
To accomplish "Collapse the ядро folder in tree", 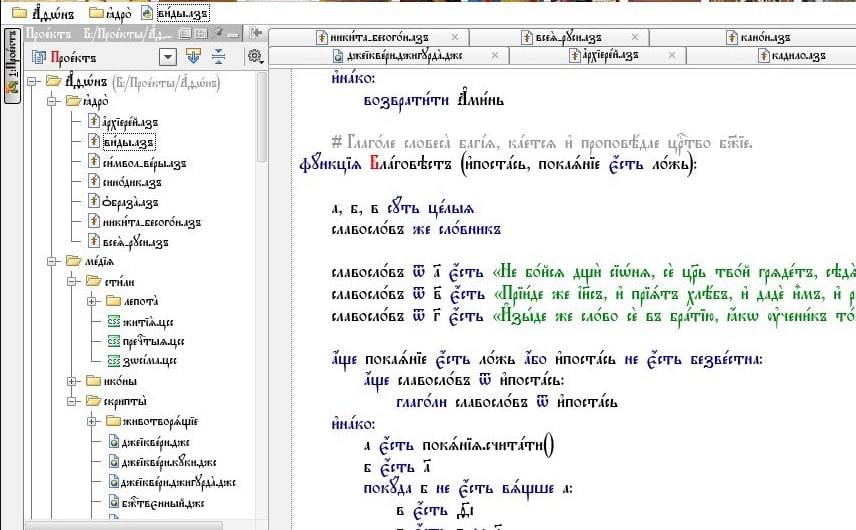I will click(52, 101).
